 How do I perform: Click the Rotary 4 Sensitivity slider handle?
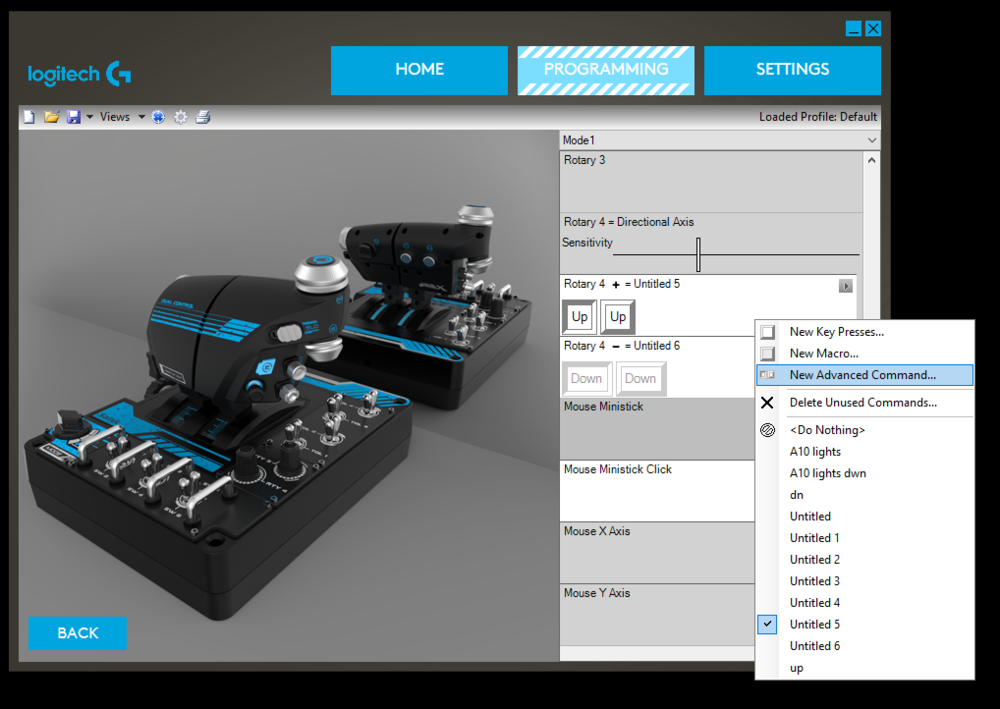(698, 254)
